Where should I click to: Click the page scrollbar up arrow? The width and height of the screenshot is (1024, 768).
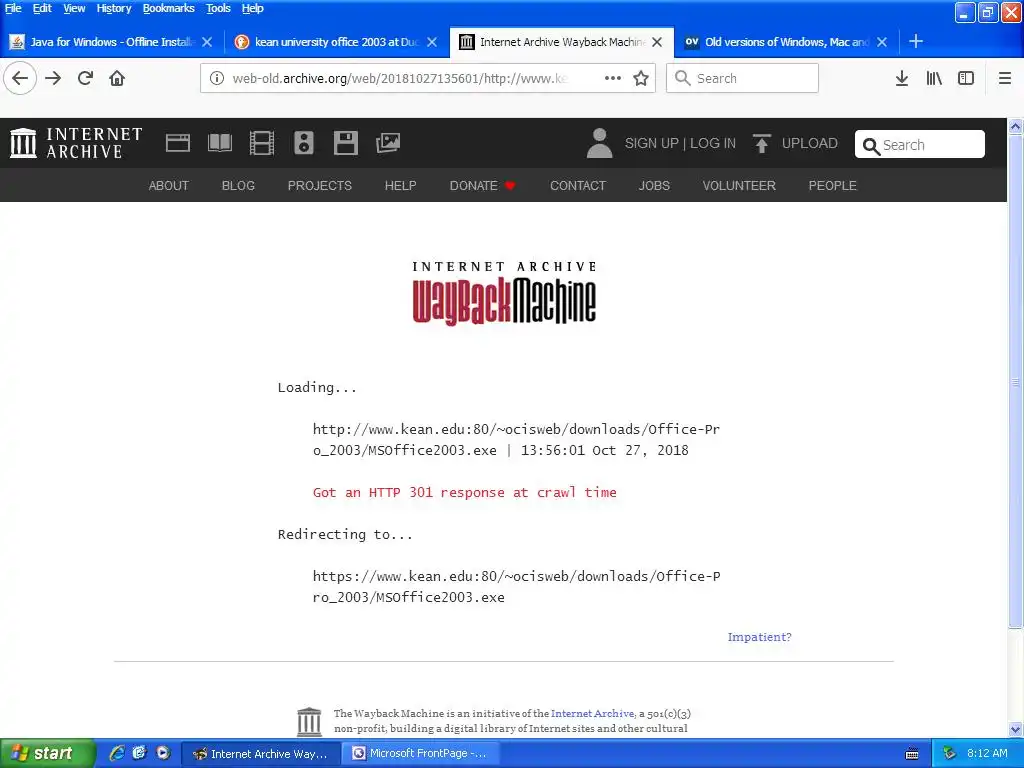coord(1015,126)
